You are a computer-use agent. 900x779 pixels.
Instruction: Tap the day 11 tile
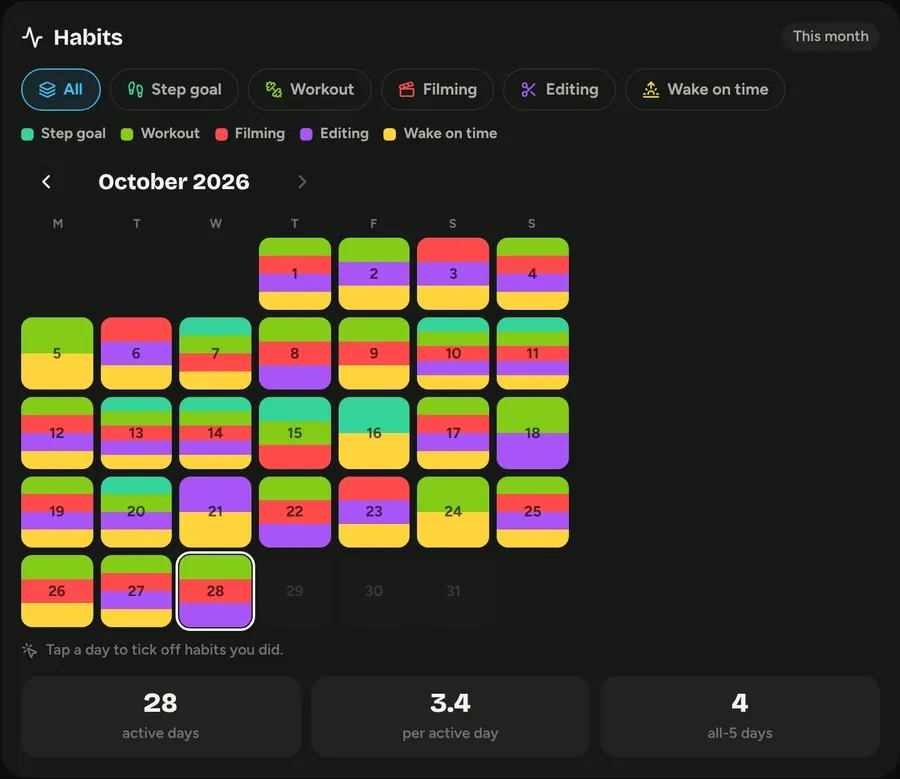coord(533,353)
